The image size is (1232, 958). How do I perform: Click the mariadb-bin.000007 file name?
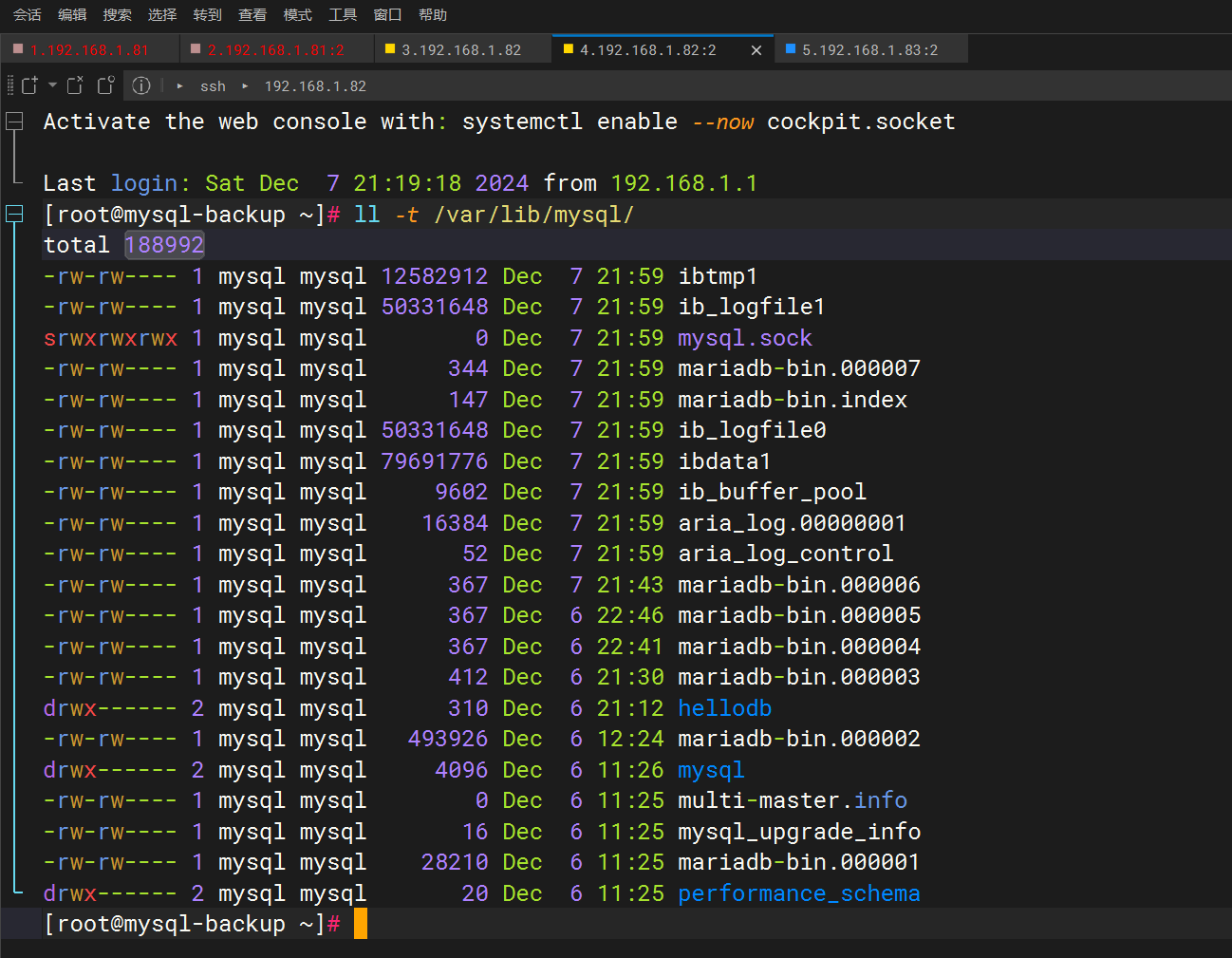[x=799, y=368]
